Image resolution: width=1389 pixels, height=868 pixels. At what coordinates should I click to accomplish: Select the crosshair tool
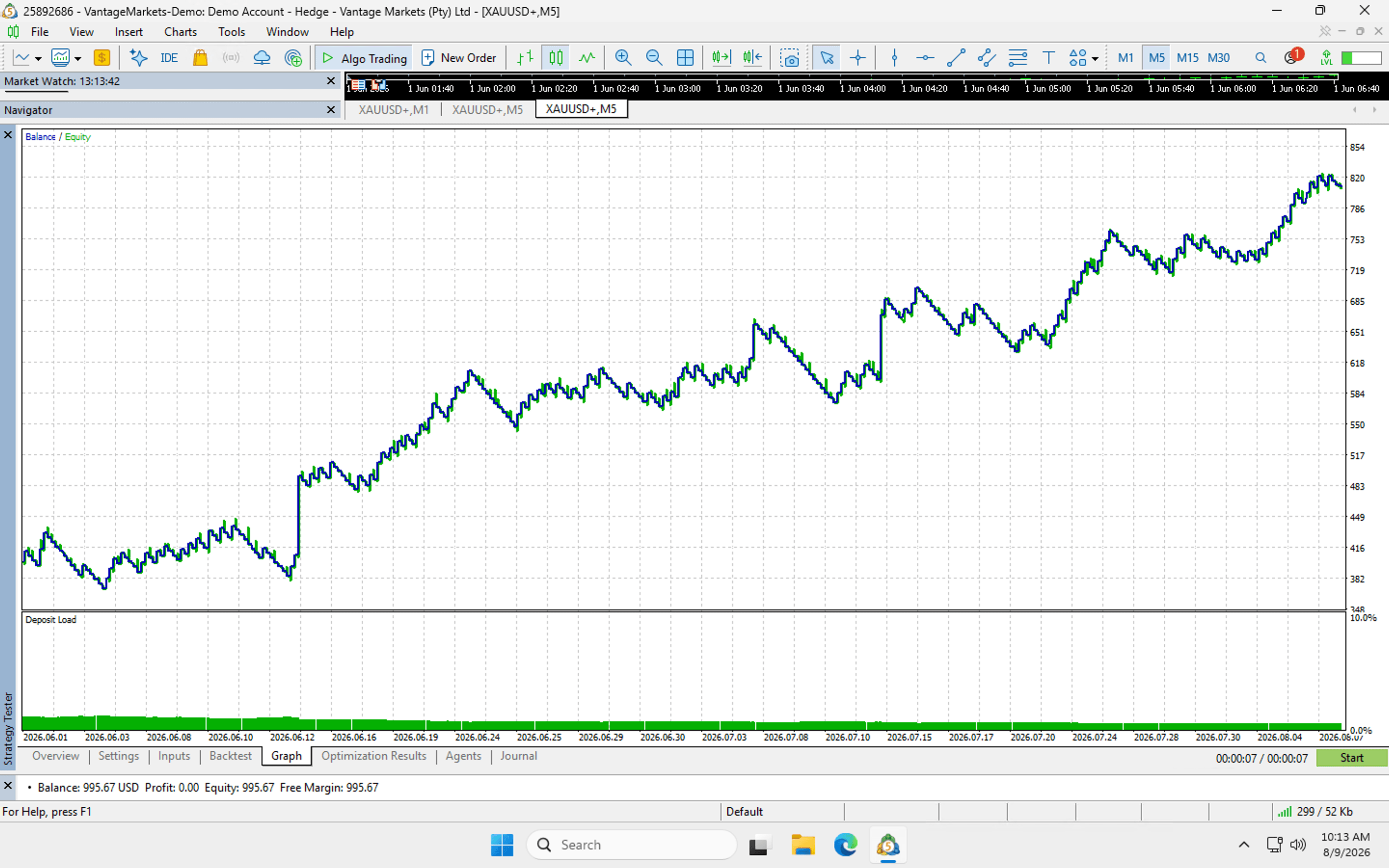858,58
